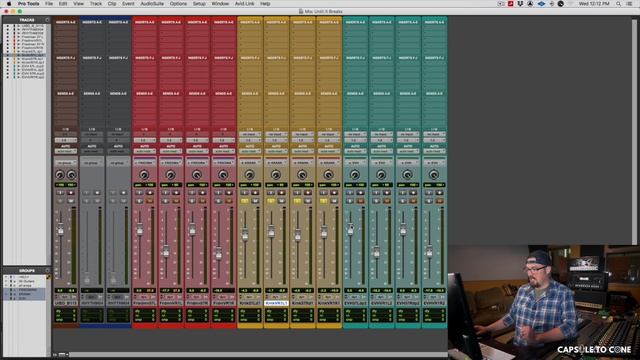Unmute the first teal track
Viewport: 640px width, 360px height.
(360, 201)
